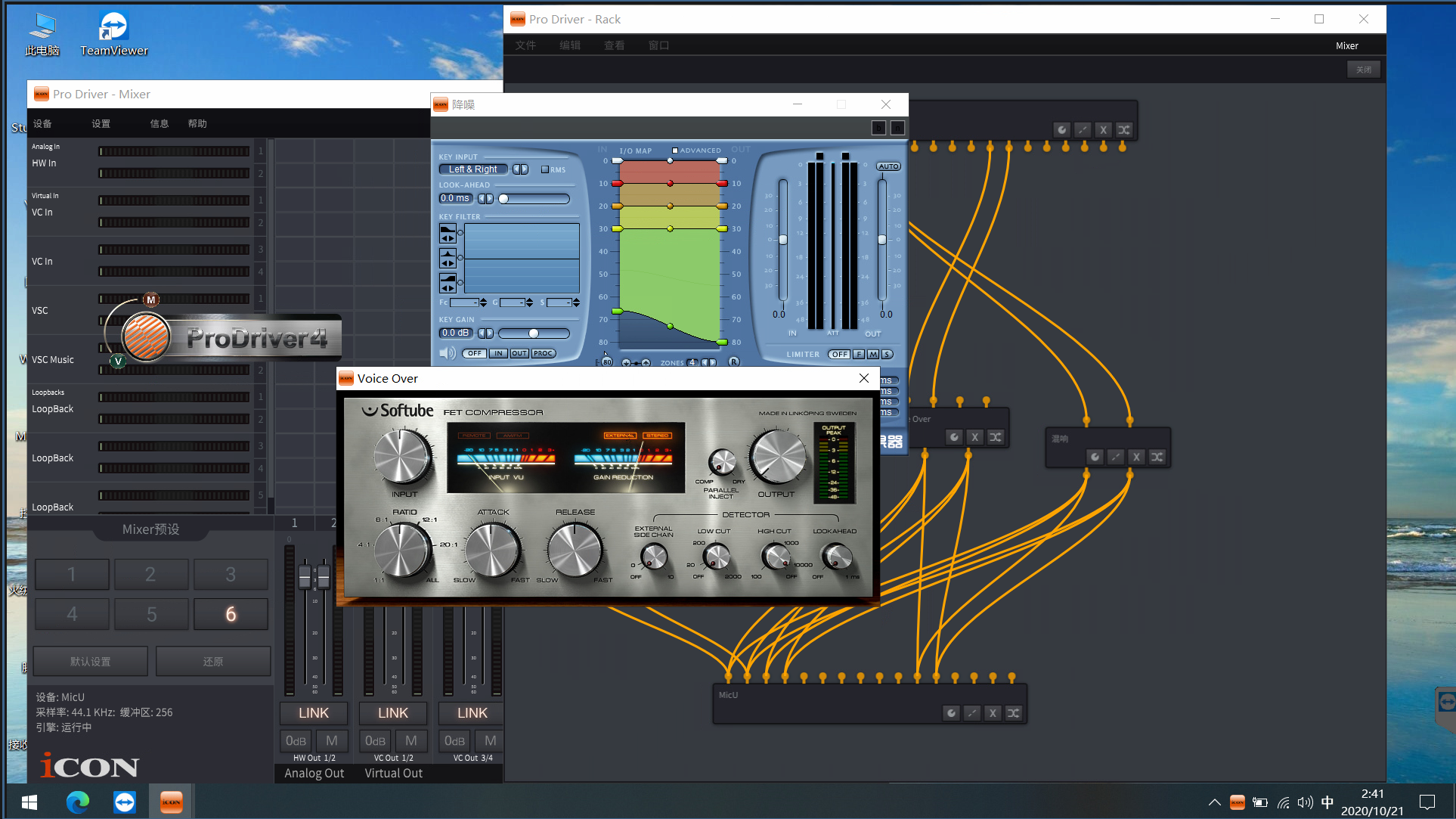Open the 编辑 menu in Rack window
Screen dimensions: 1456x819
click(570, 45)
